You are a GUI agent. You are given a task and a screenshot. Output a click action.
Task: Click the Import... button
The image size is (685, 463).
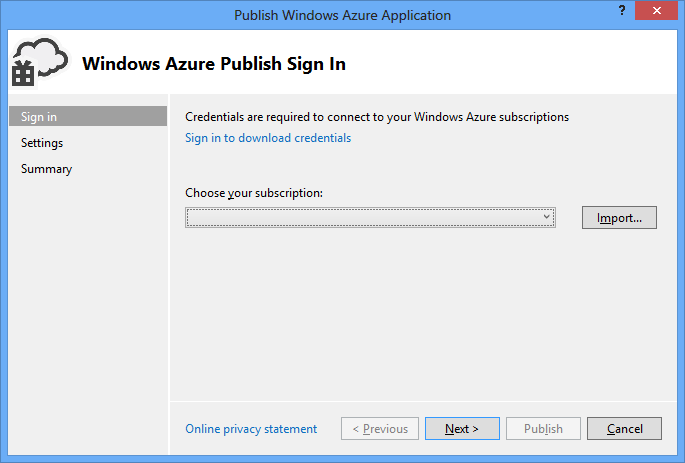[x=619, y=218]
